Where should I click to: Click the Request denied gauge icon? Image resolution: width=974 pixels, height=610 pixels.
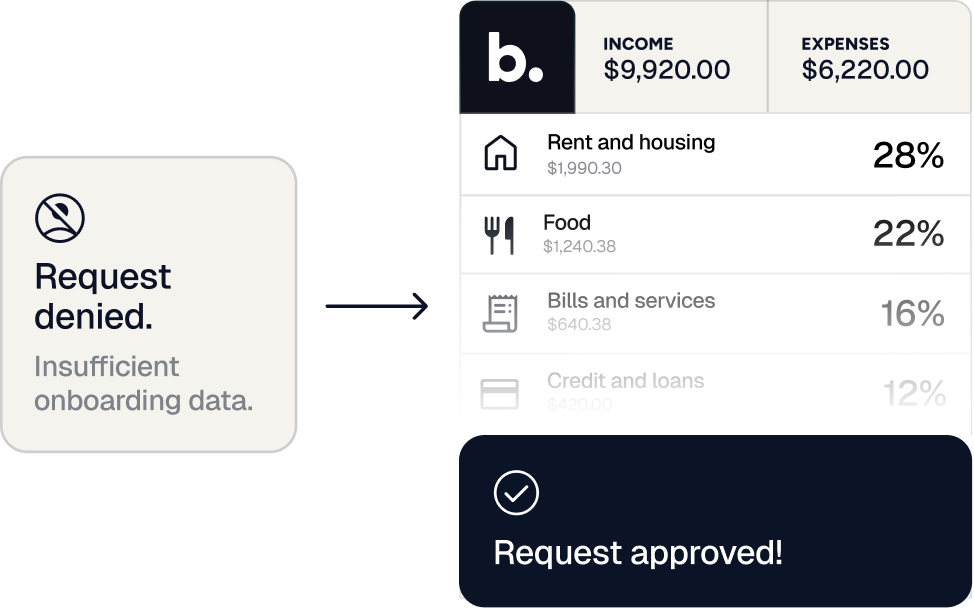pyautogui.click(x=60, y=218)
